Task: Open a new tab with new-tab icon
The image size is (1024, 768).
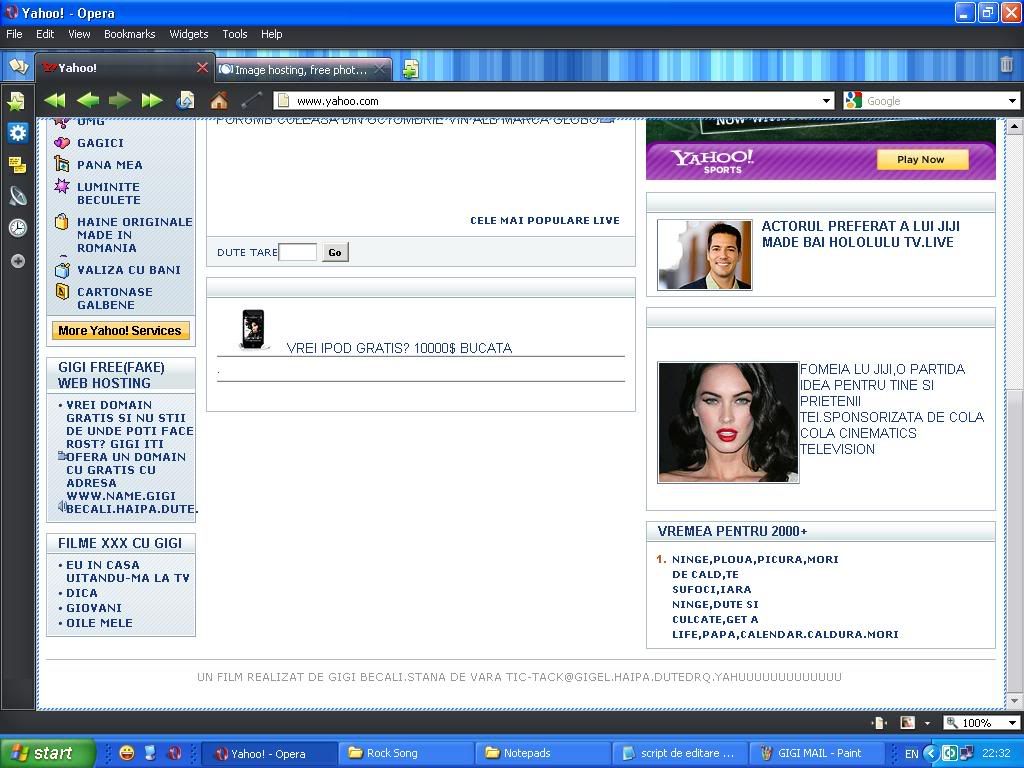Action: pyautogui.click(x=410, y=69)
